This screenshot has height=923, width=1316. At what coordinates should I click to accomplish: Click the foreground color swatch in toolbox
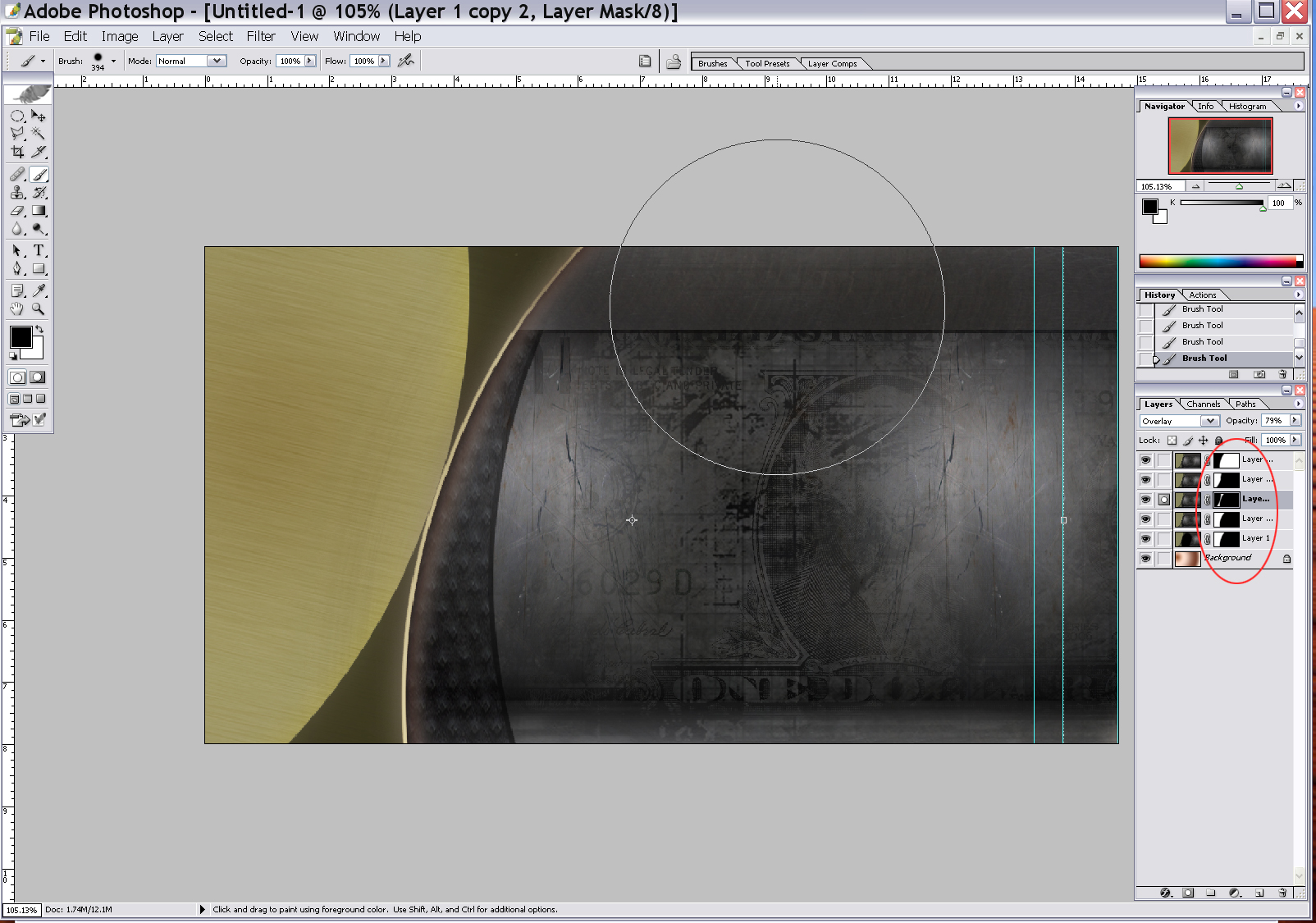21,337
